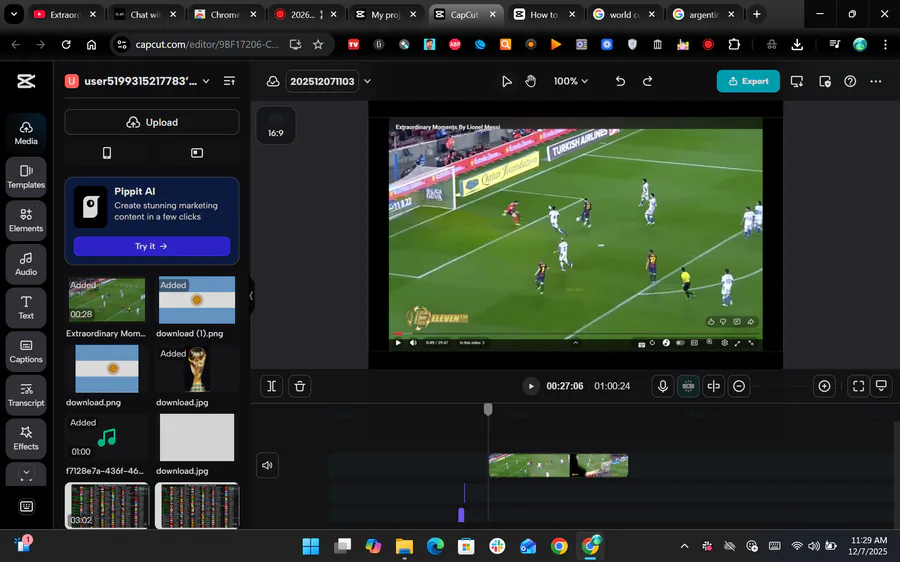
Task: Toggle timeline snapping
Action: coord(688,386)
